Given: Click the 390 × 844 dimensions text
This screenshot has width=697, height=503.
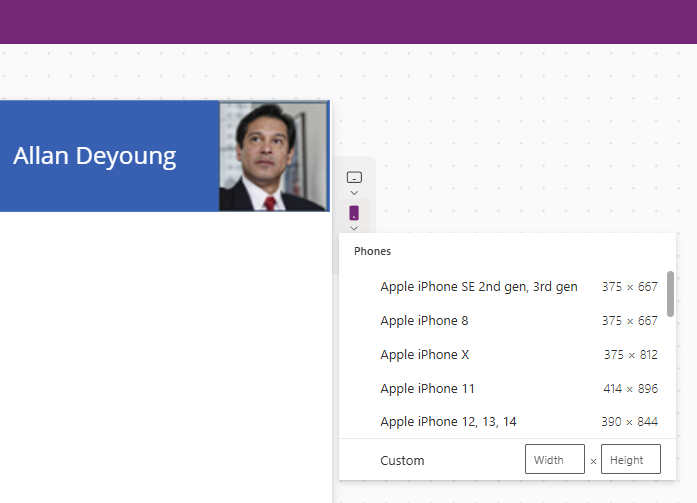Looking at the screenshot, I should point(629,421).
